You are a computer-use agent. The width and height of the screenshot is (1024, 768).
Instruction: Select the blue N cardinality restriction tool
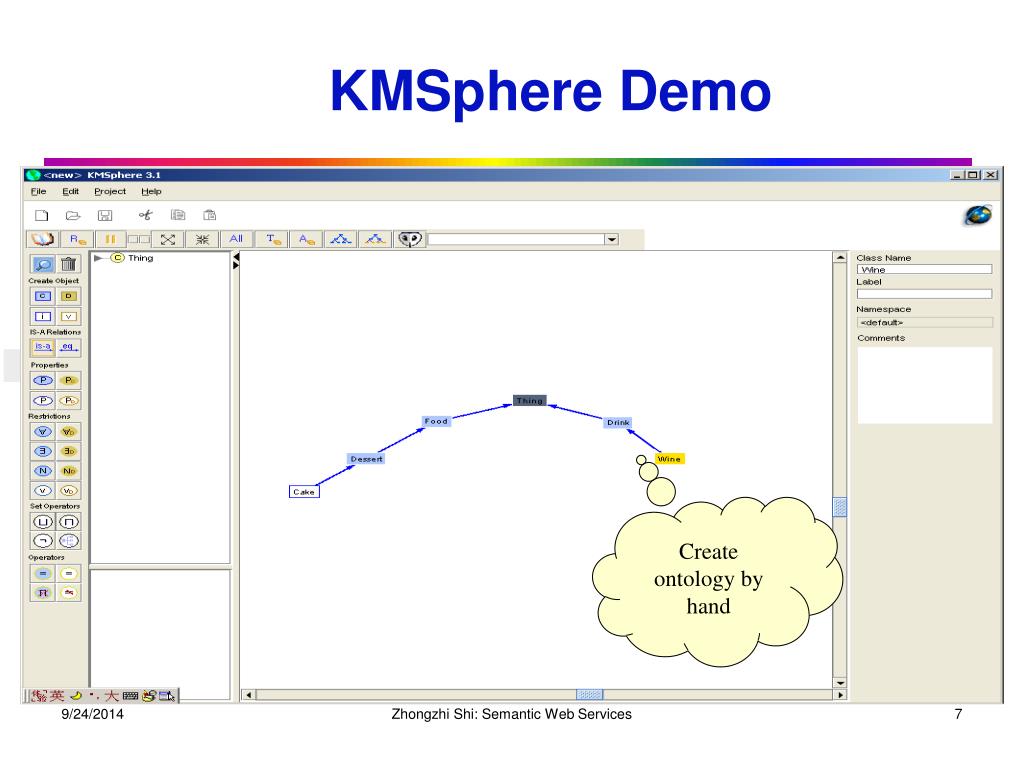[x=43, y=471]
